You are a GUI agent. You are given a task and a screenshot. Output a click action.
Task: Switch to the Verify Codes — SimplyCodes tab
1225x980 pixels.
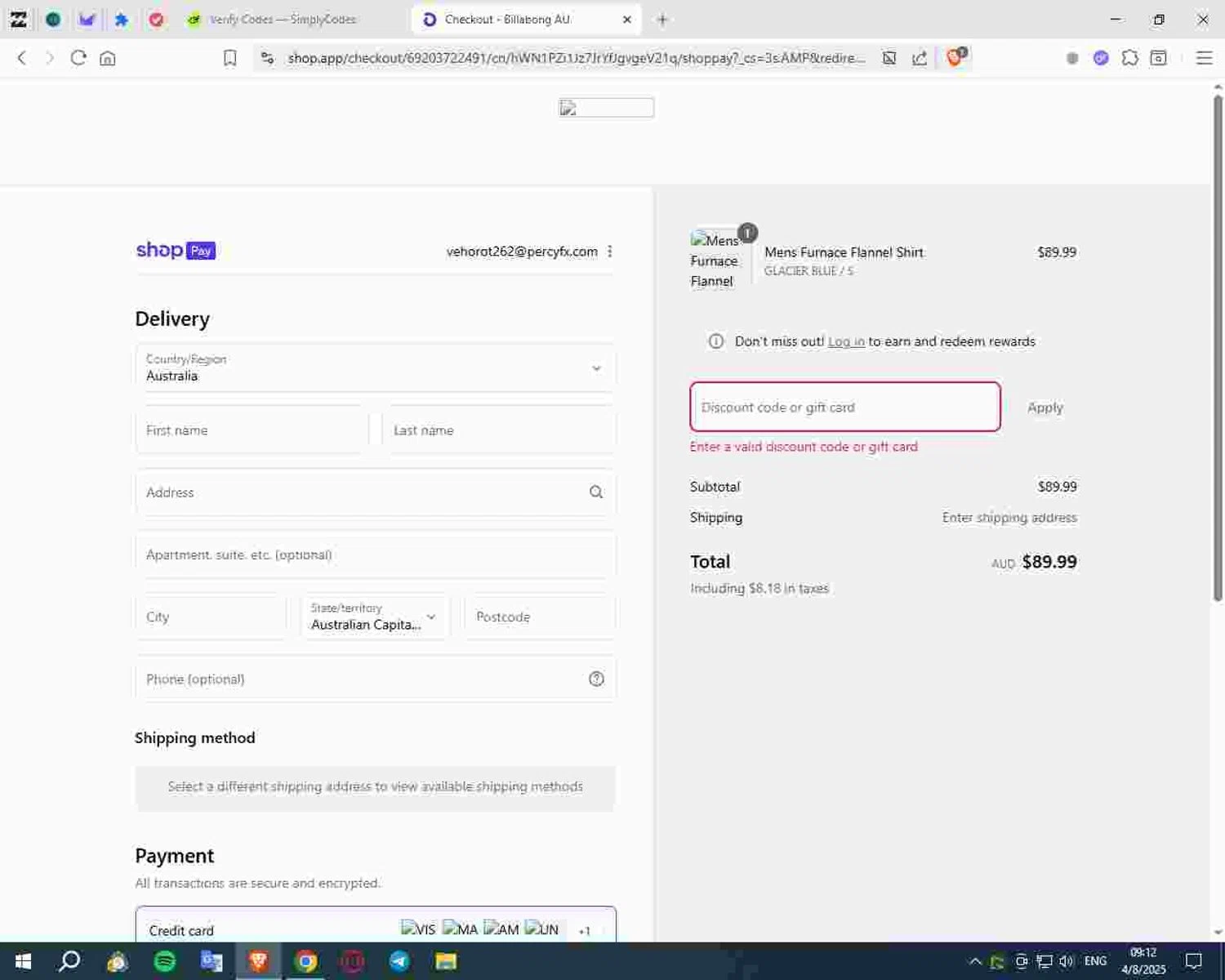pos(284,20)
